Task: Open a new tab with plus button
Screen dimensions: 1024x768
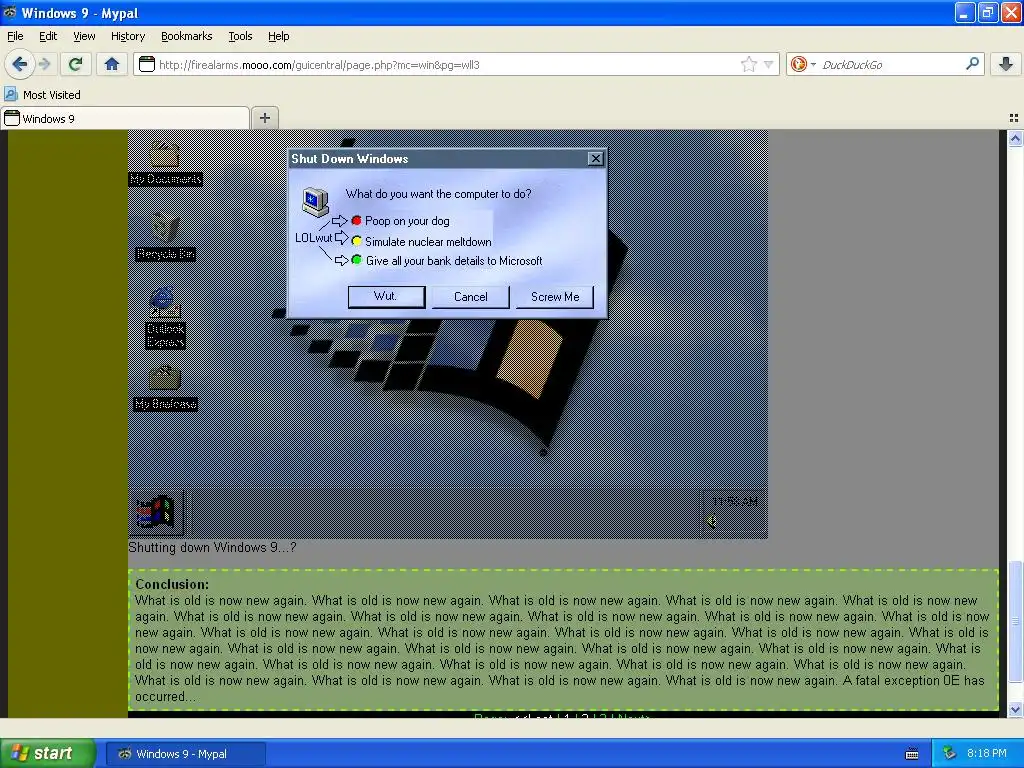Action: pos(264,118)
